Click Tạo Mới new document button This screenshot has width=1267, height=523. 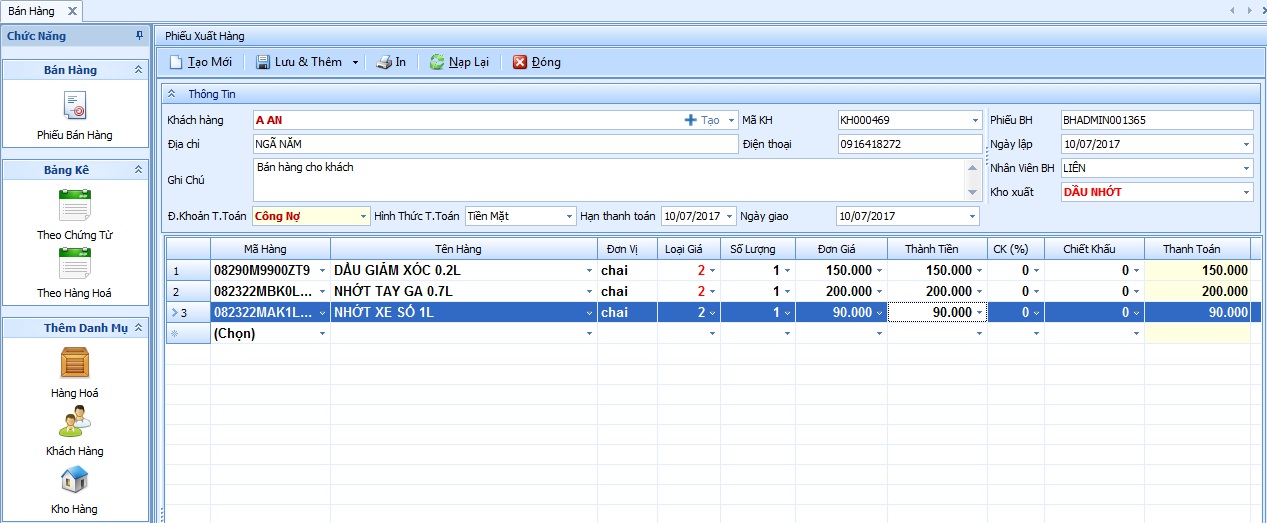tap(200, 62)
